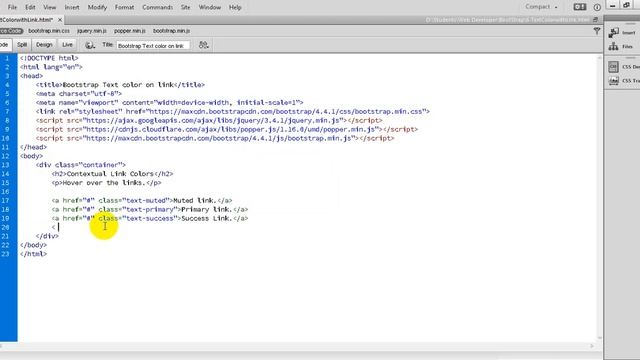The height and width of the screenshot is (360, 640).
Task: Click the closing </div> line
Action: [x=47, y=236]
